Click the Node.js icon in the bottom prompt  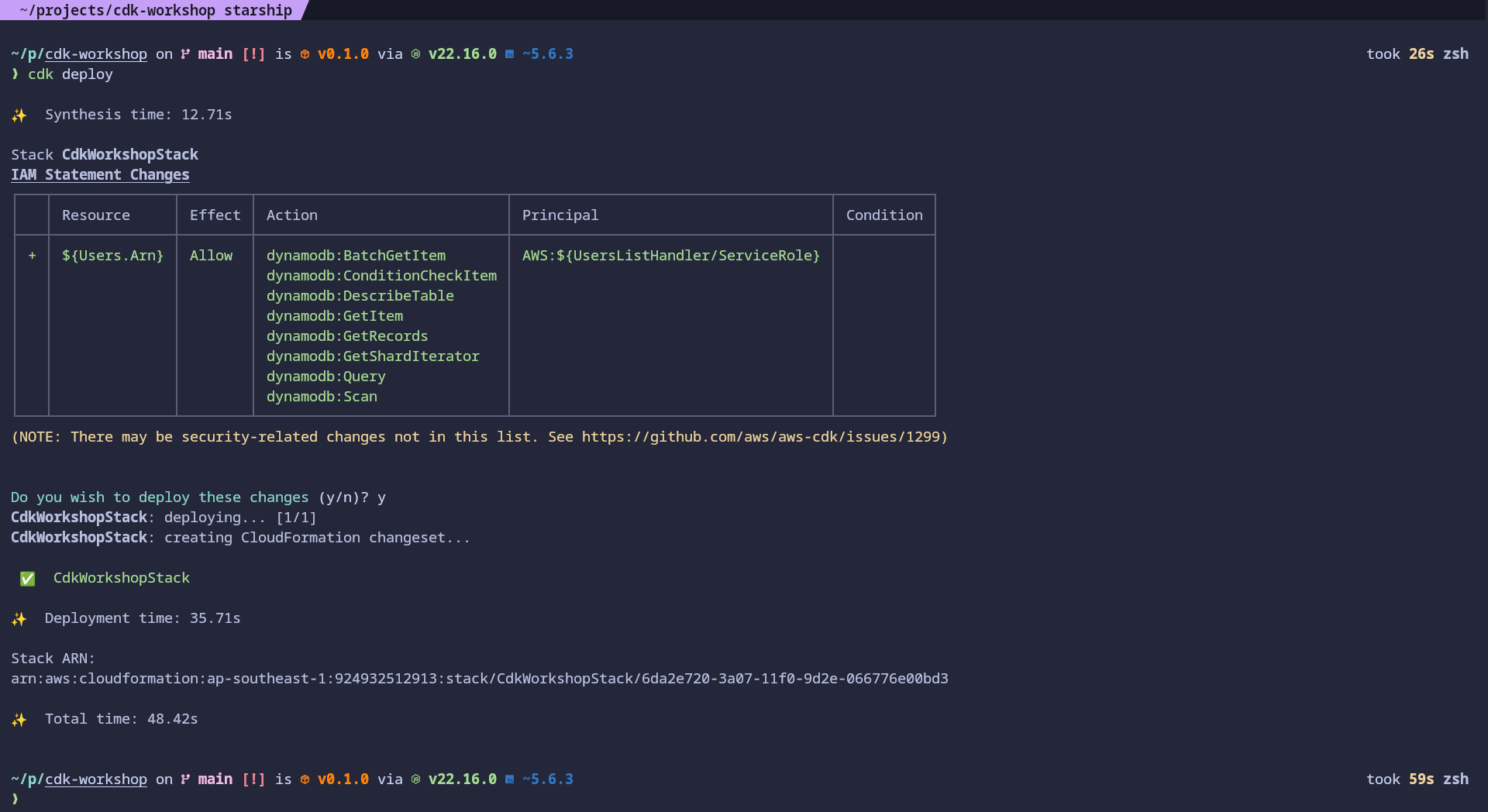click(415, 779)
